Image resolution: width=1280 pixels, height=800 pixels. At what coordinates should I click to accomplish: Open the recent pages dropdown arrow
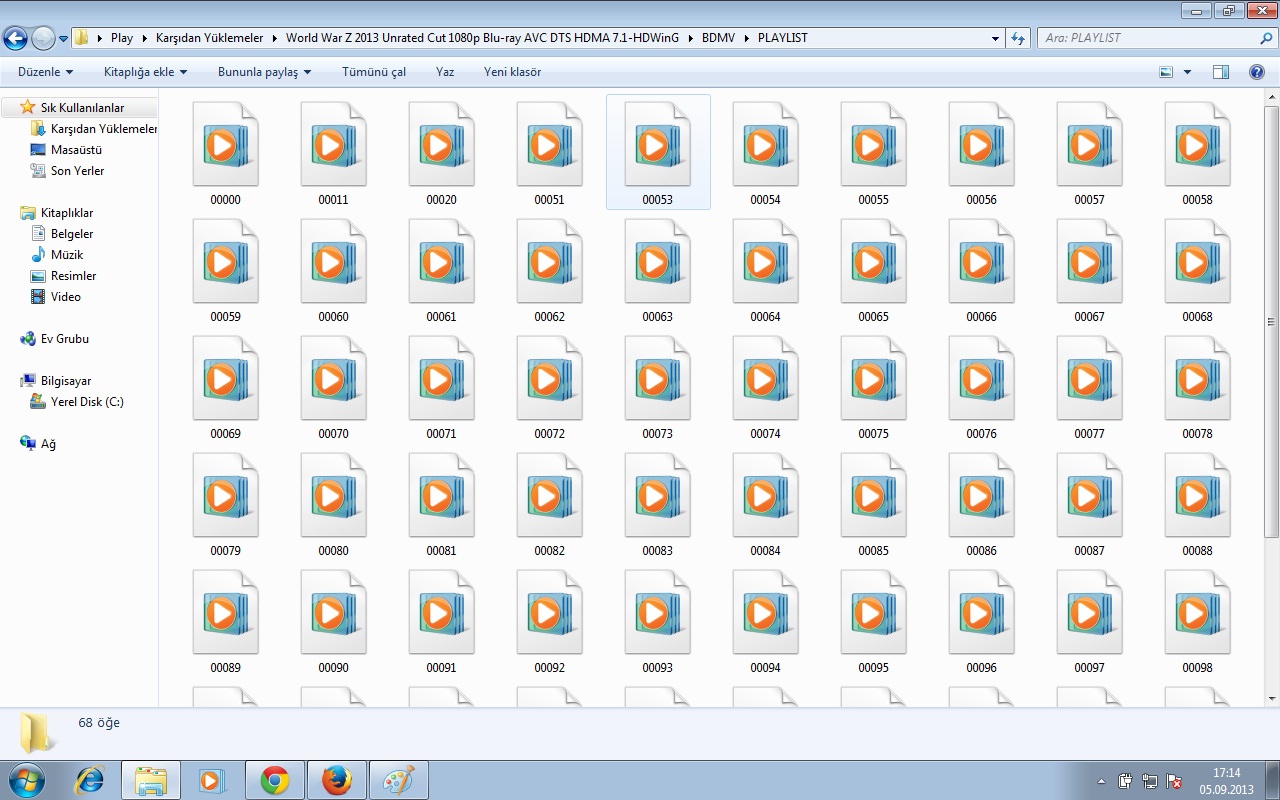(63, 38)
